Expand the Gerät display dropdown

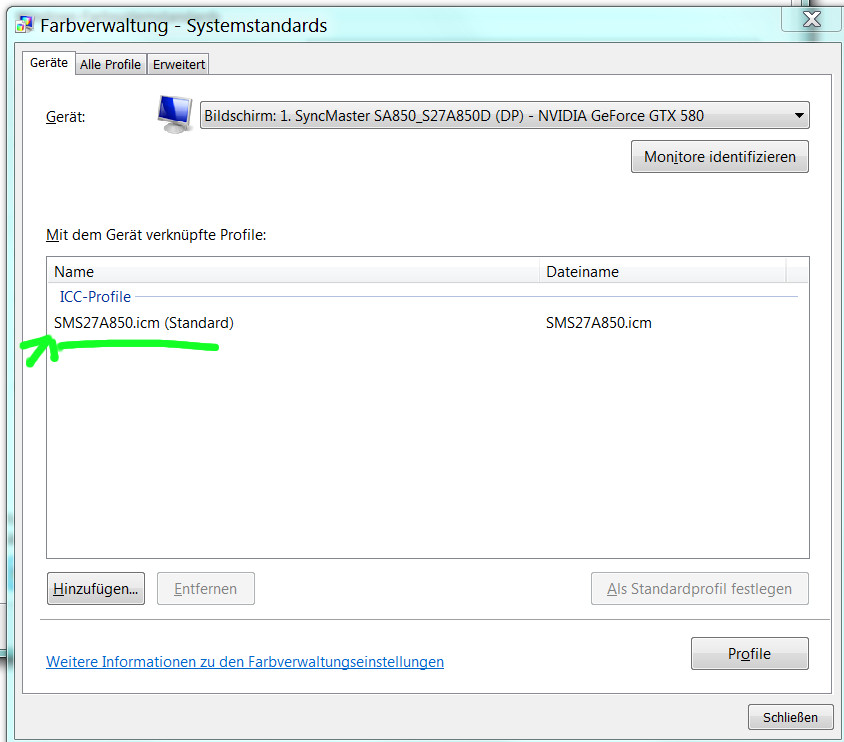tap(504, 116)
